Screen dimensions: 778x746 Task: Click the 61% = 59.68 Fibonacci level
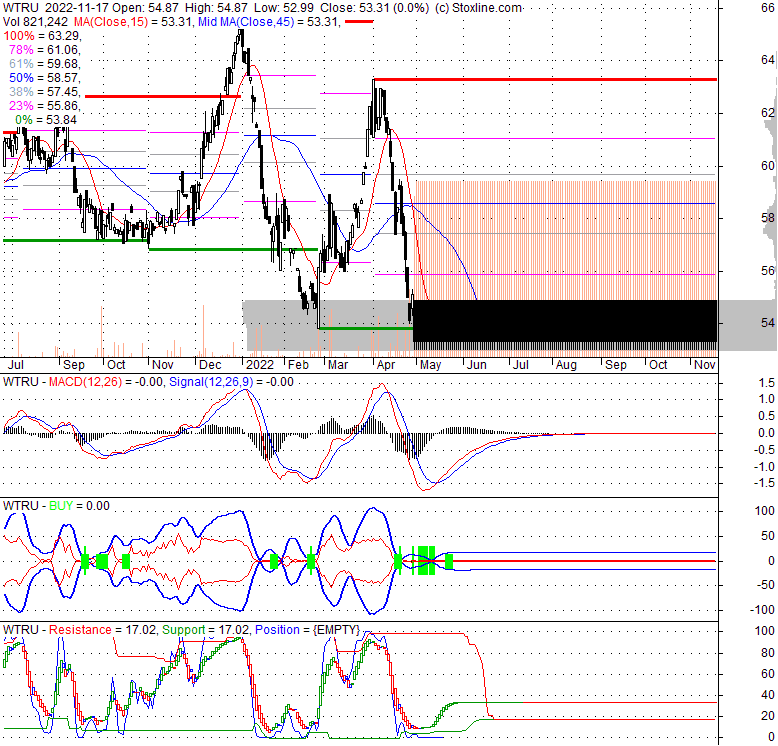click(x=45, y=64)
